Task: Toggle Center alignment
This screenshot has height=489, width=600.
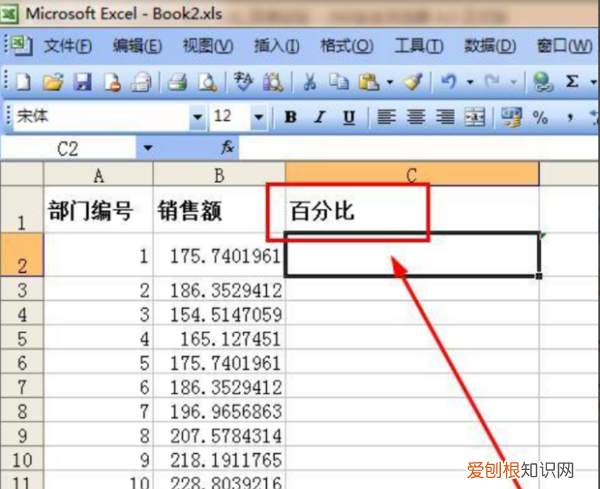Action: [x=416, y=117]
